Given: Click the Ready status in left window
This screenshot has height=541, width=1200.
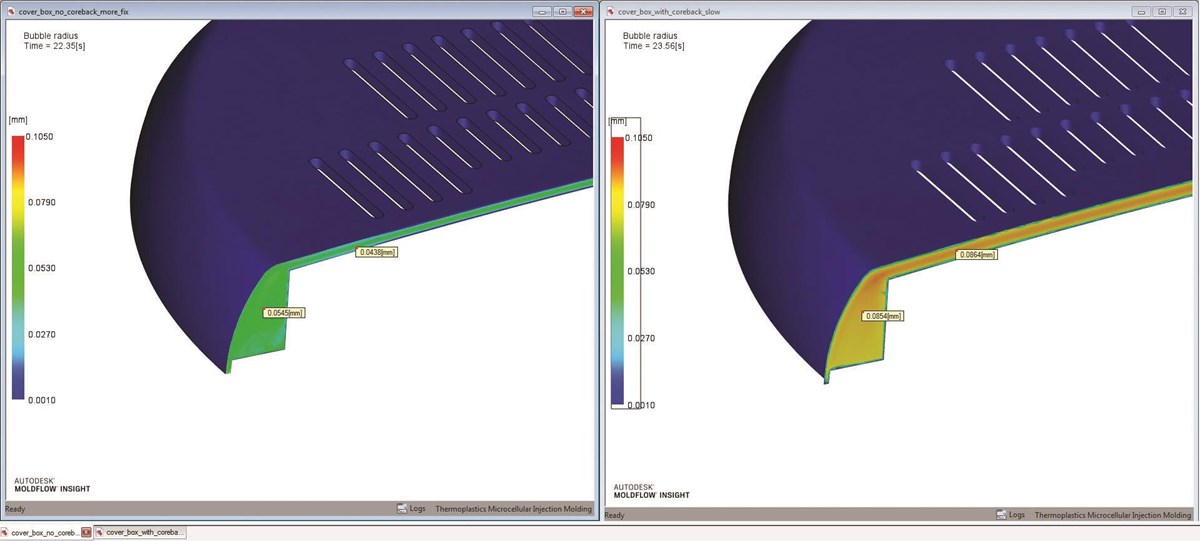Looking at the screenshot, I should (x=15, y=509).
